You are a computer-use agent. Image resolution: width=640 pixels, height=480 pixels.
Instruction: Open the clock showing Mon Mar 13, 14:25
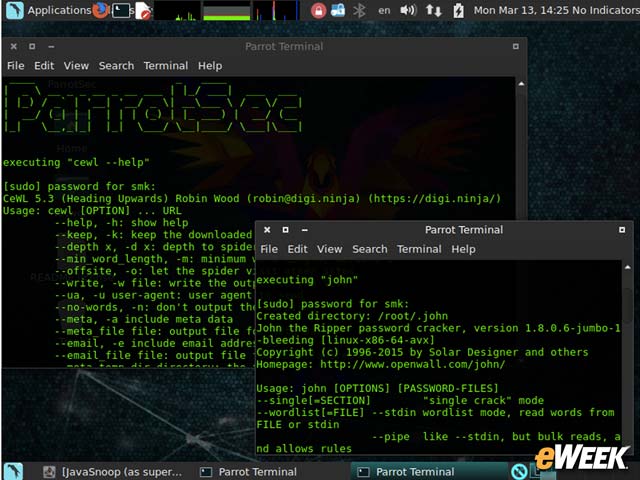pyautogui.click(x=522, y=10)
